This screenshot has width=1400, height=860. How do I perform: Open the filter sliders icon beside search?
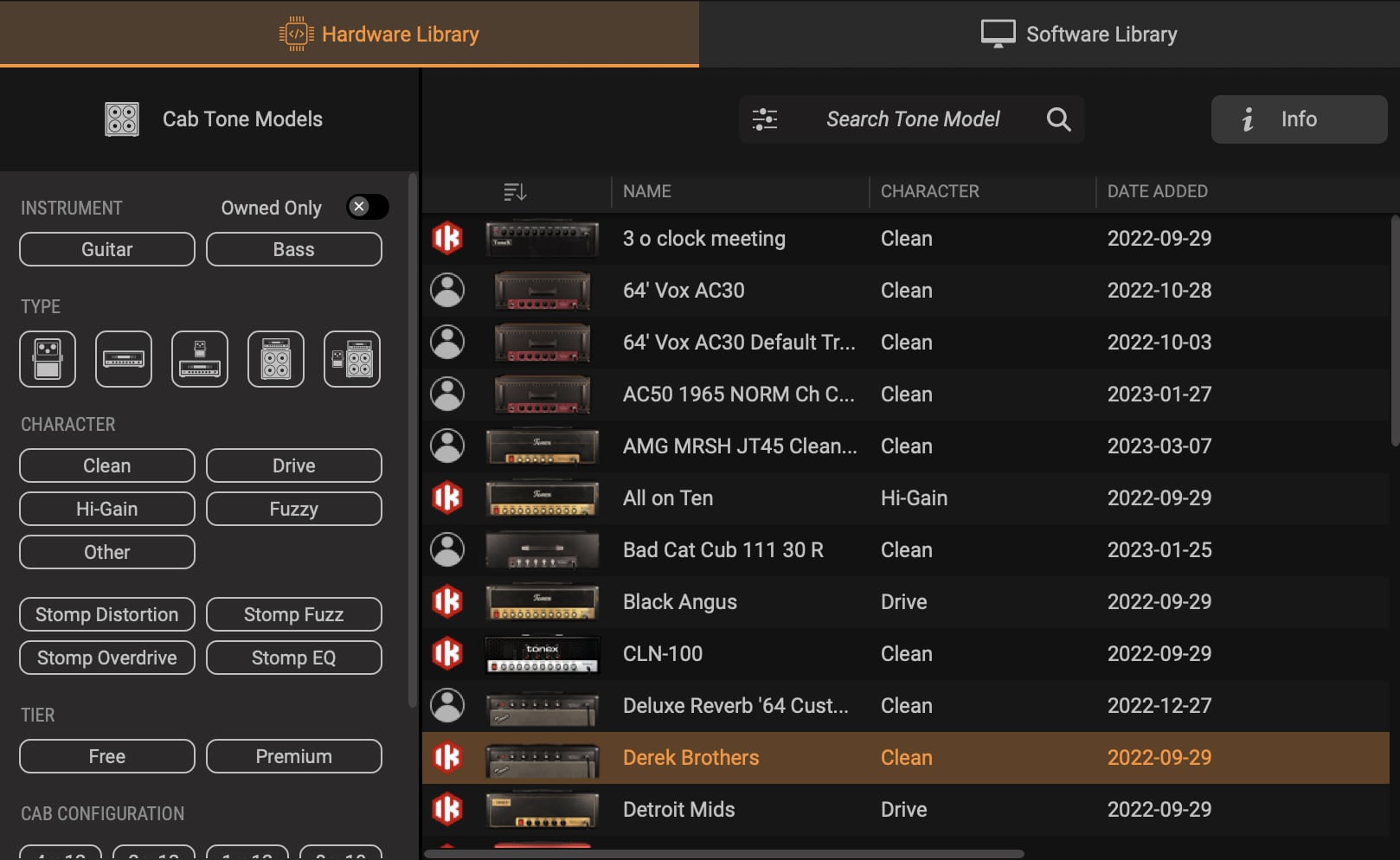pyautogui.click(x=765, y=119)
